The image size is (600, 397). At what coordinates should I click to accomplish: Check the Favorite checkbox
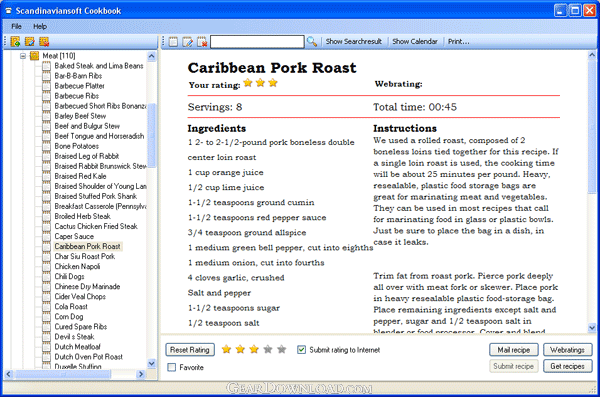172,367
